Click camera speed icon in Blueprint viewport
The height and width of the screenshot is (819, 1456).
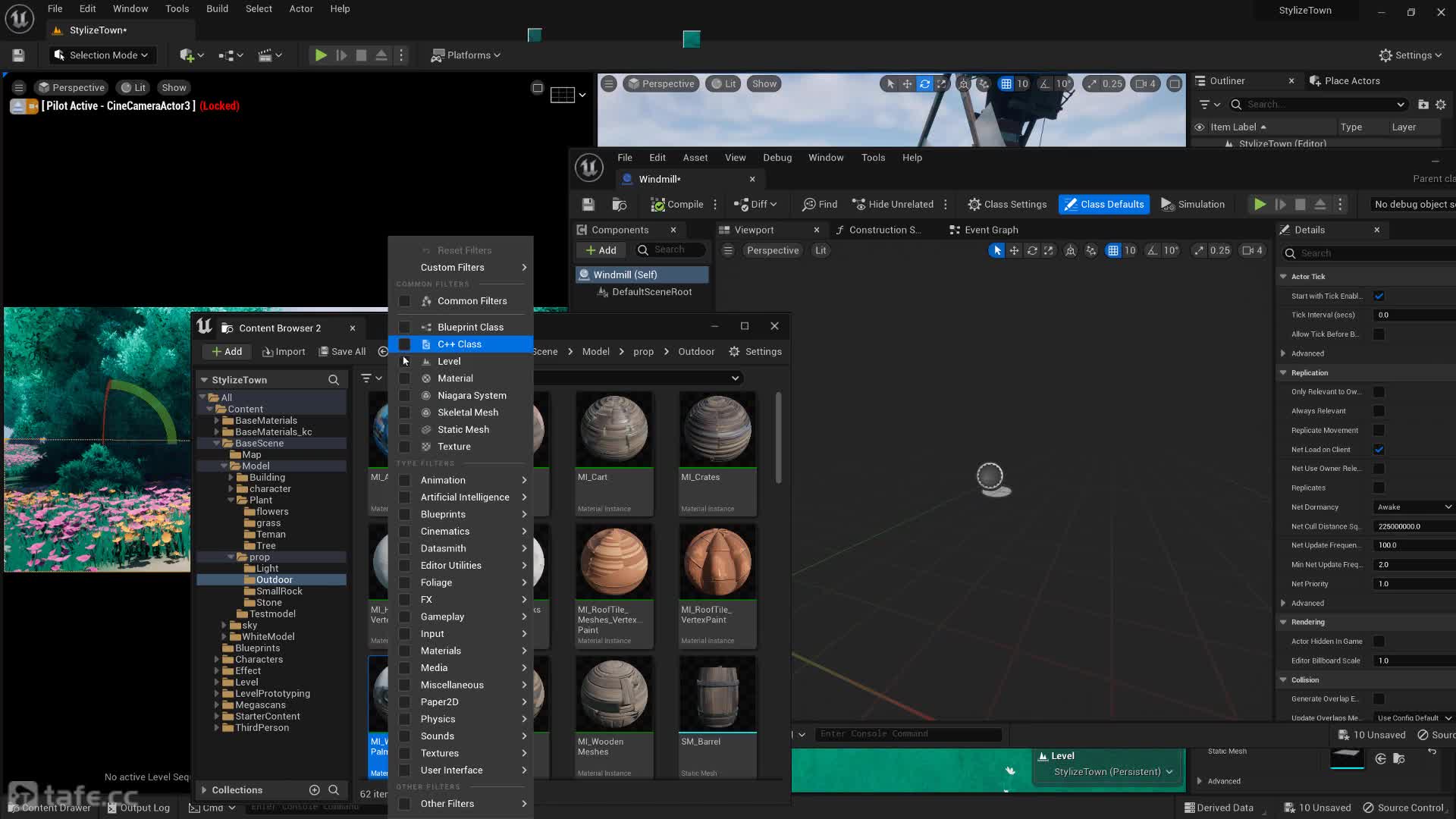pyautogui.click(x=1248, y=251)
